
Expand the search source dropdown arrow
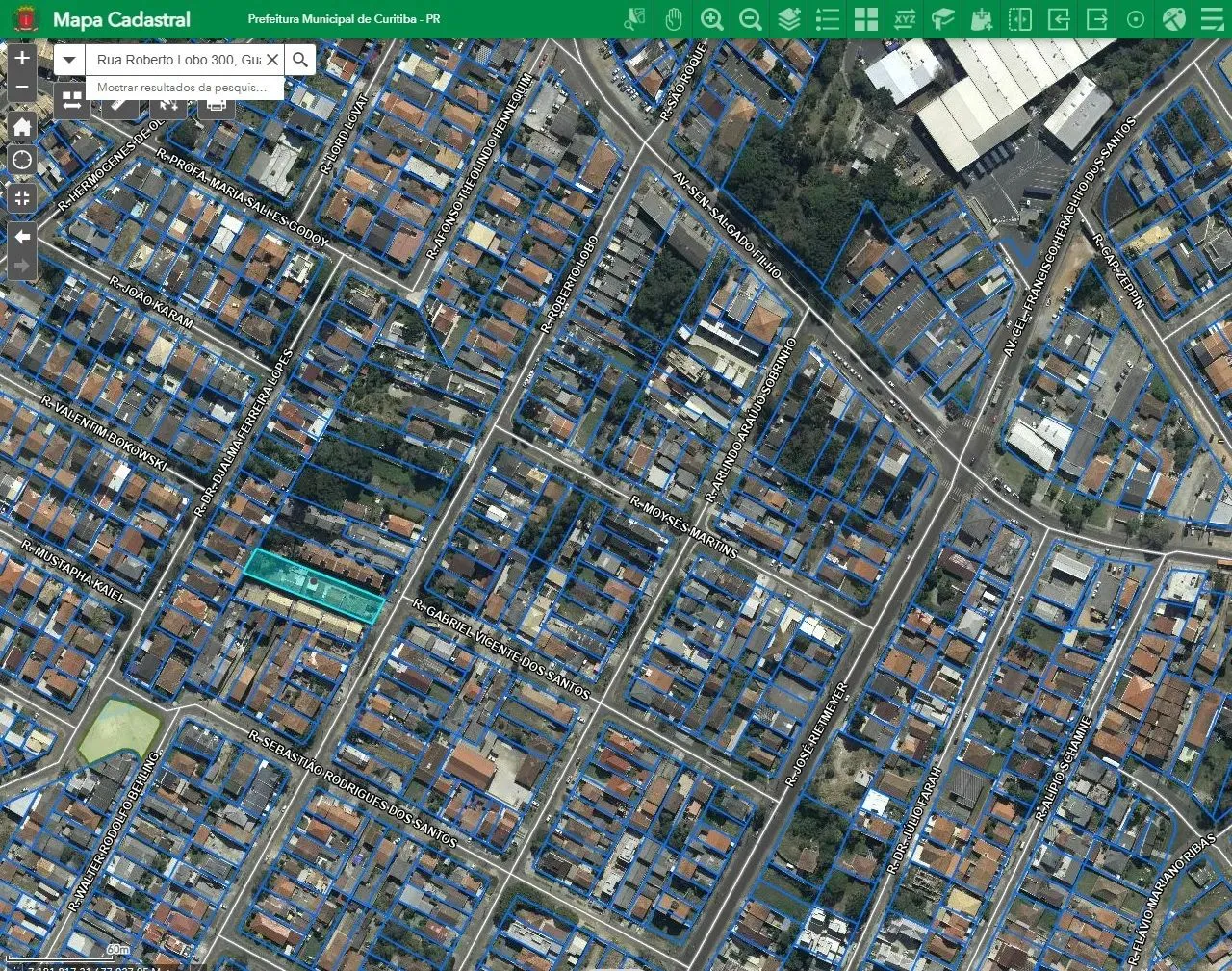(x=69, y=60)
